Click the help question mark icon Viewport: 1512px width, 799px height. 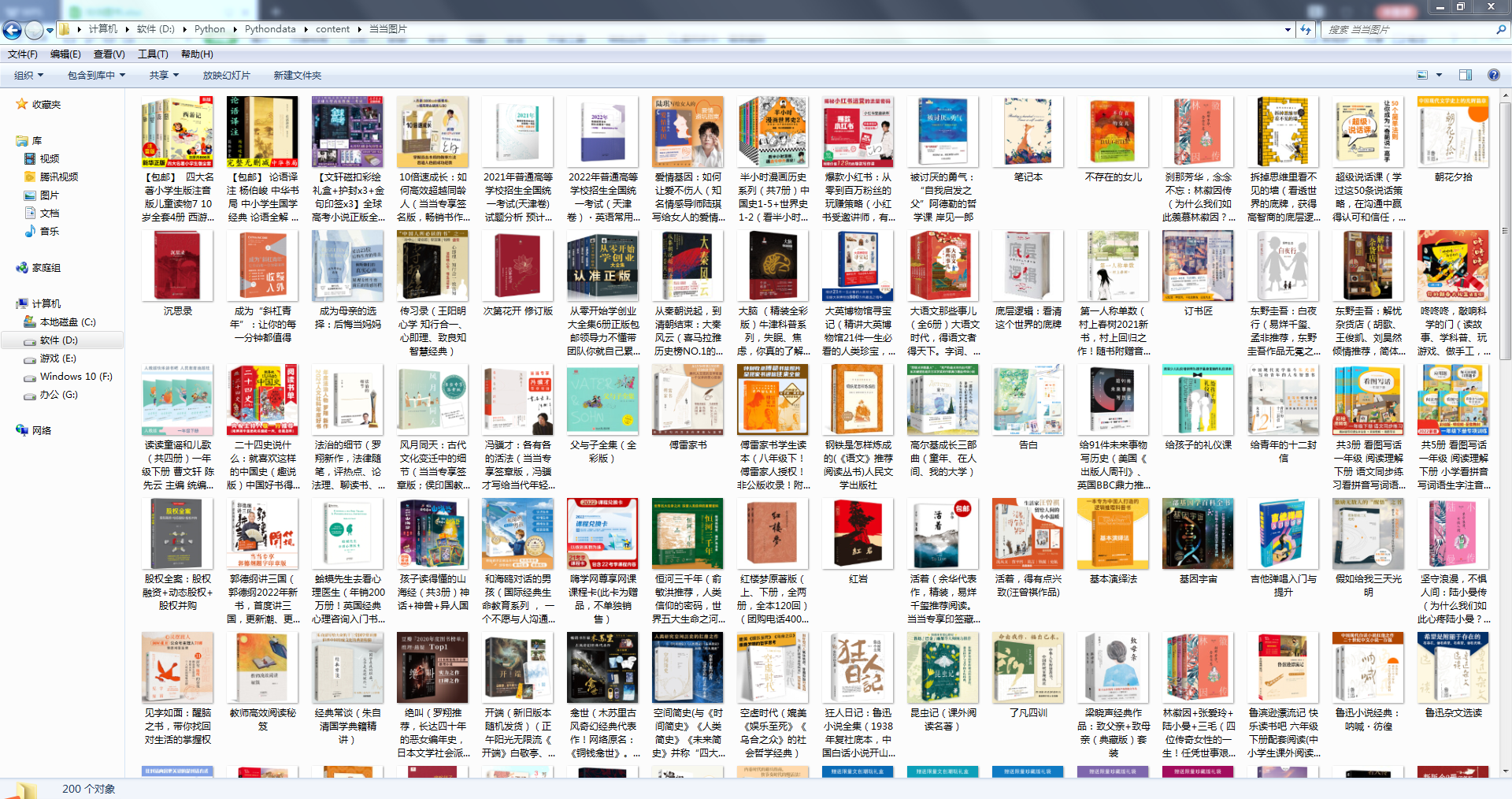[1493, 76]
